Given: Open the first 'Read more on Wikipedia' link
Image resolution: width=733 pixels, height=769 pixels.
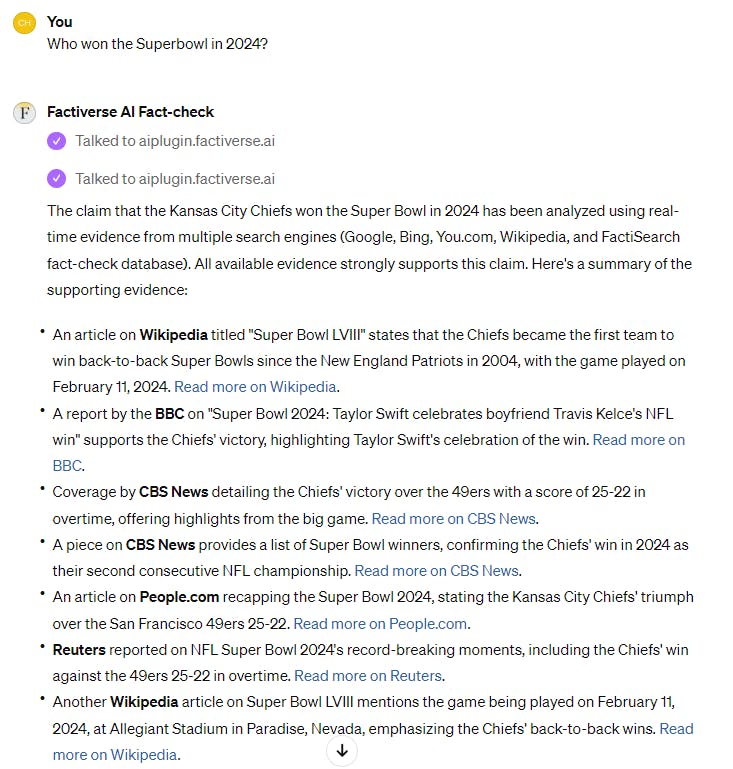Looking at the screenshot, I should 255,387.
